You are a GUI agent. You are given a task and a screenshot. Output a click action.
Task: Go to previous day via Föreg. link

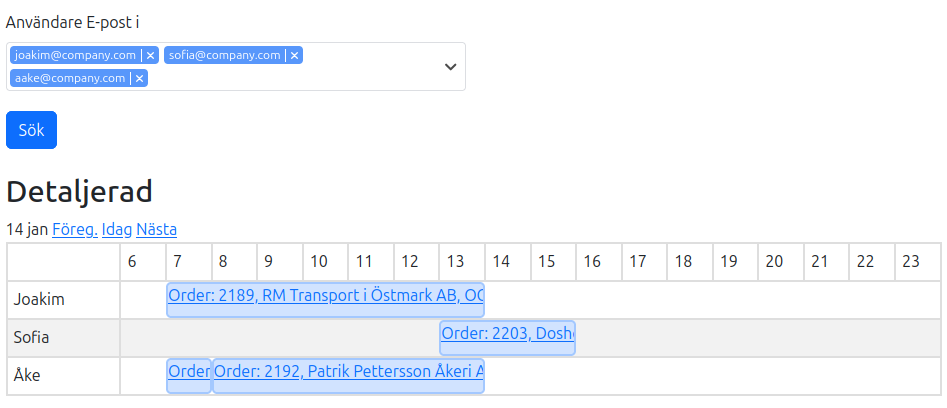point(75,230)
